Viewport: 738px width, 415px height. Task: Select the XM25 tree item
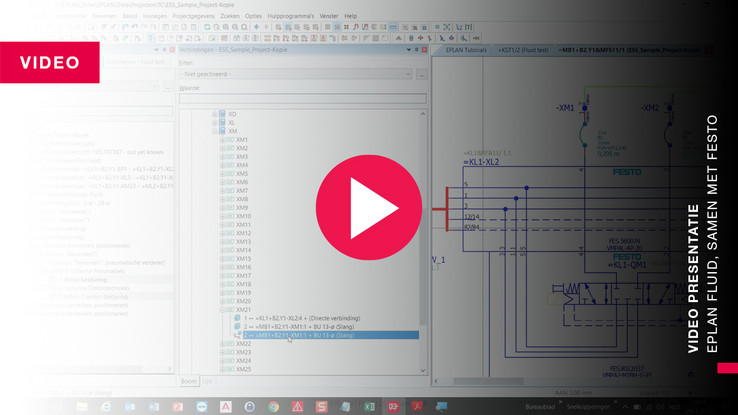pos(243,369)
